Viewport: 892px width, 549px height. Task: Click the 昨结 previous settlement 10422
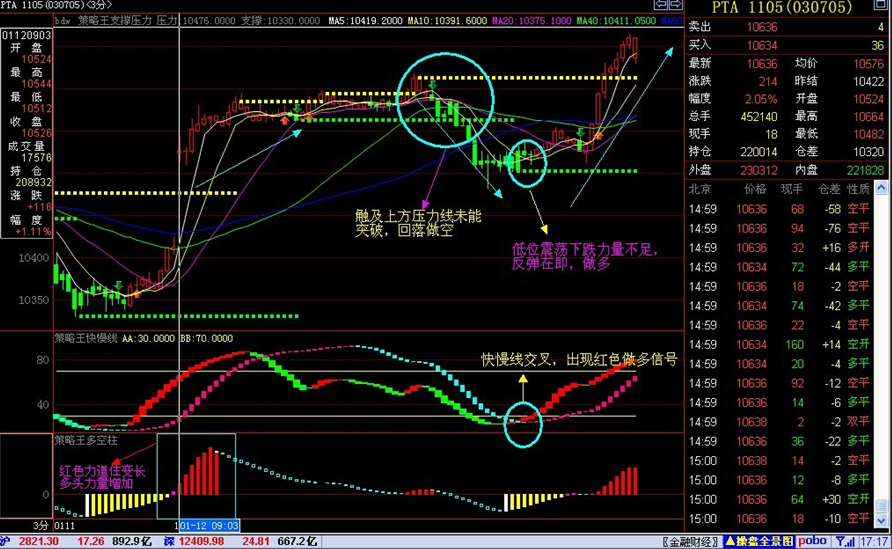pyautogui.click(x=868, y=81)
